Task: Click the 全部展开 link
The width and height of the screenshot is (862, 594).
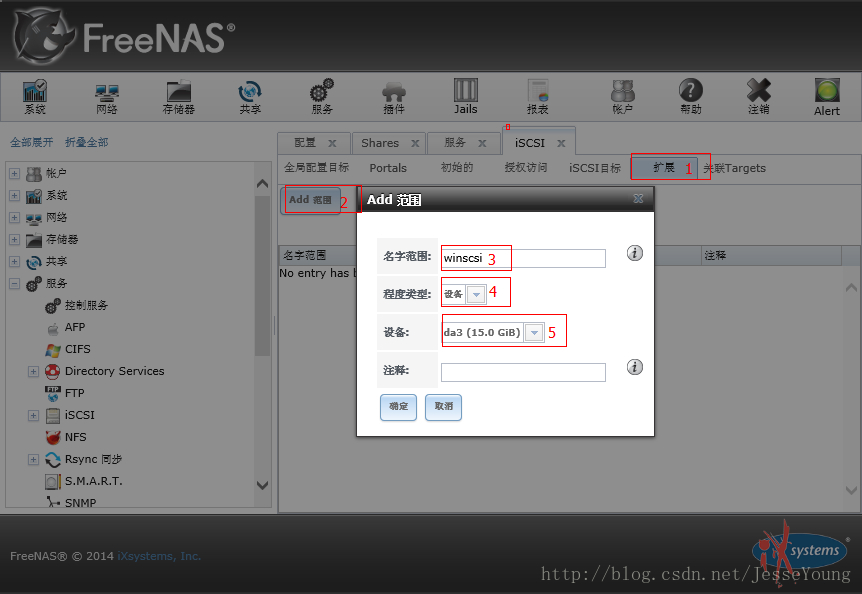Action: tap(31, 142)
